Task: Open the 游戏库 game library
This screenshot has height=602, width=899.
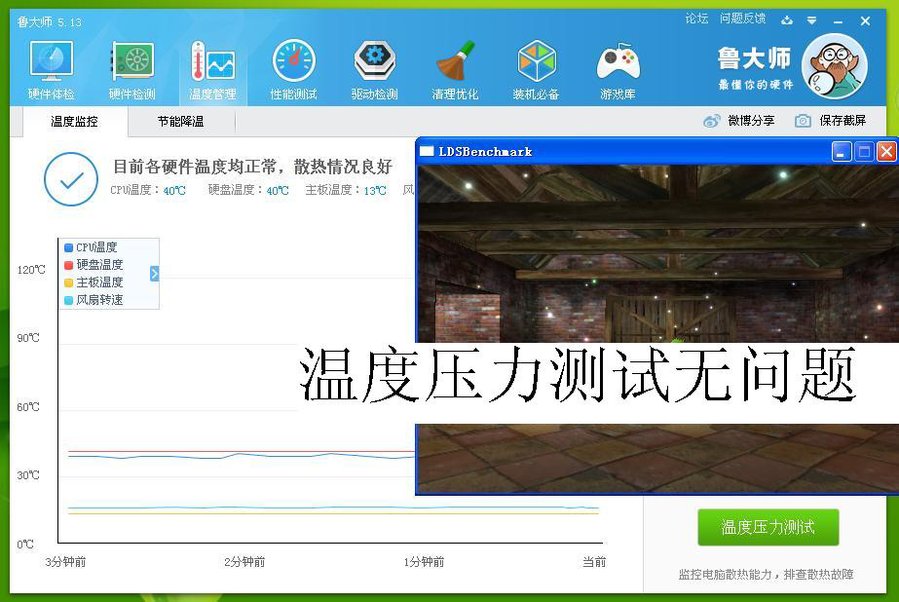Action: 618,68
